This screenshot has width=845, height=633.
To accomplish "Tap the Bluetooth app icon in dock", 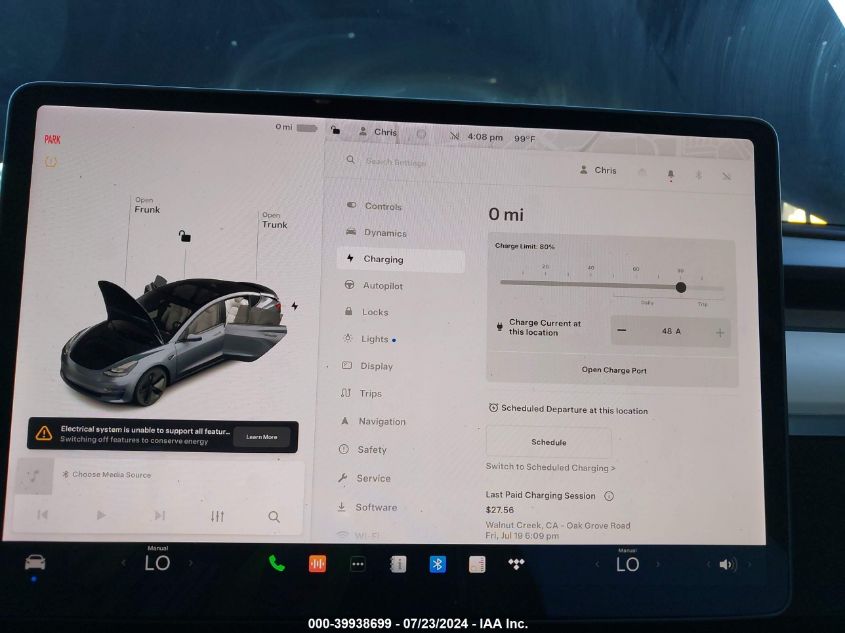I will (x=437, y=564).
